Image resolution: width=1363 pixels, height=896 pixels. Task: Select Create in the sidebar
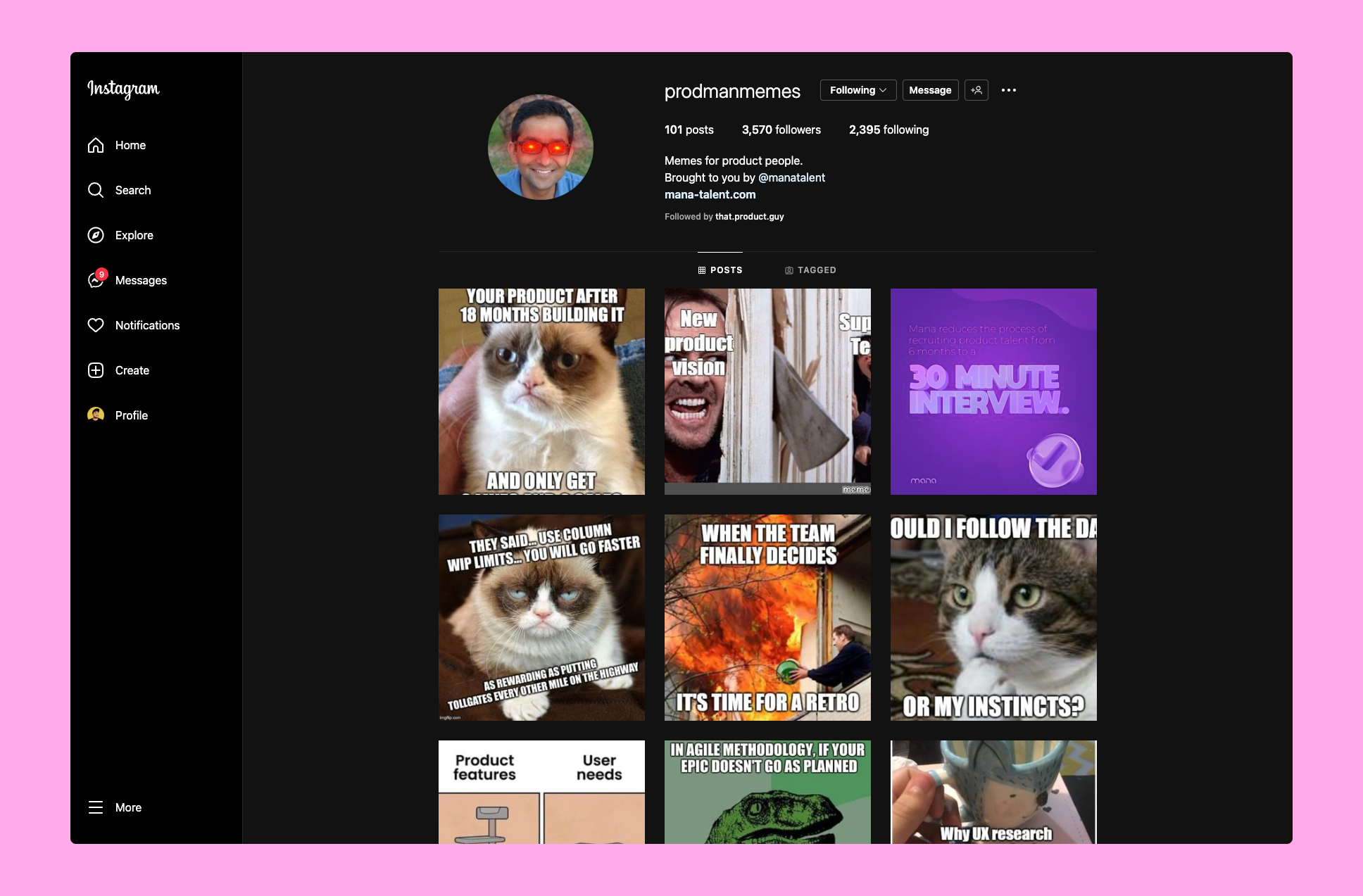[132, 370]
